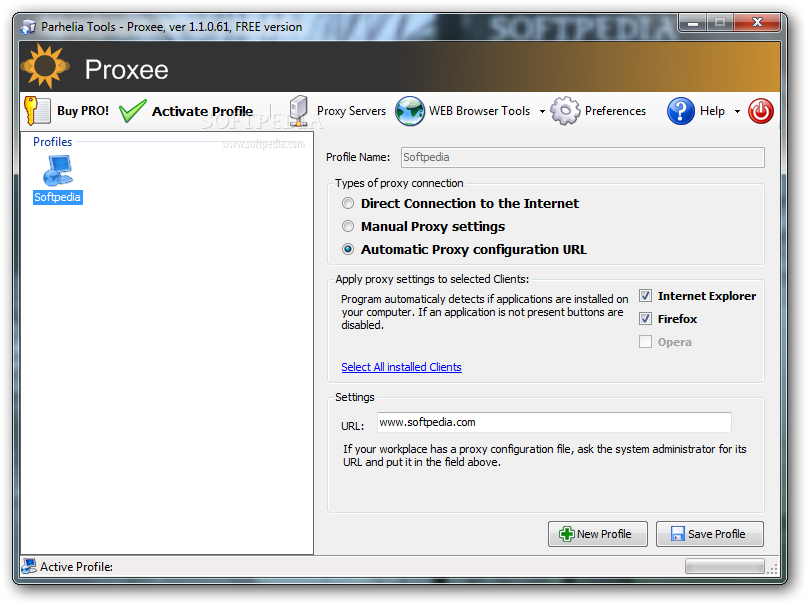Click the blue Help question mark icon
The image size is (808, 605).
(680, 111)
